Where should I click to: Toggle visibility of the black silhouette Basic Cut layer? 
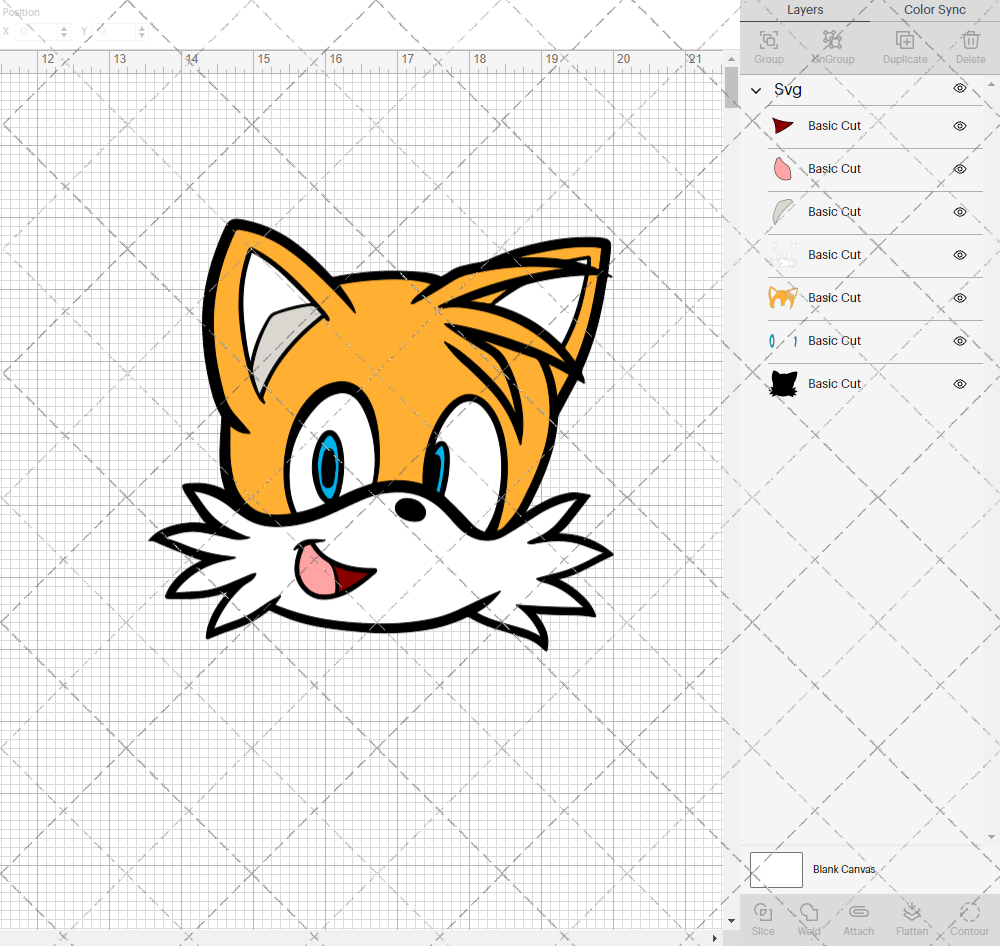click(x=959, y=384)
